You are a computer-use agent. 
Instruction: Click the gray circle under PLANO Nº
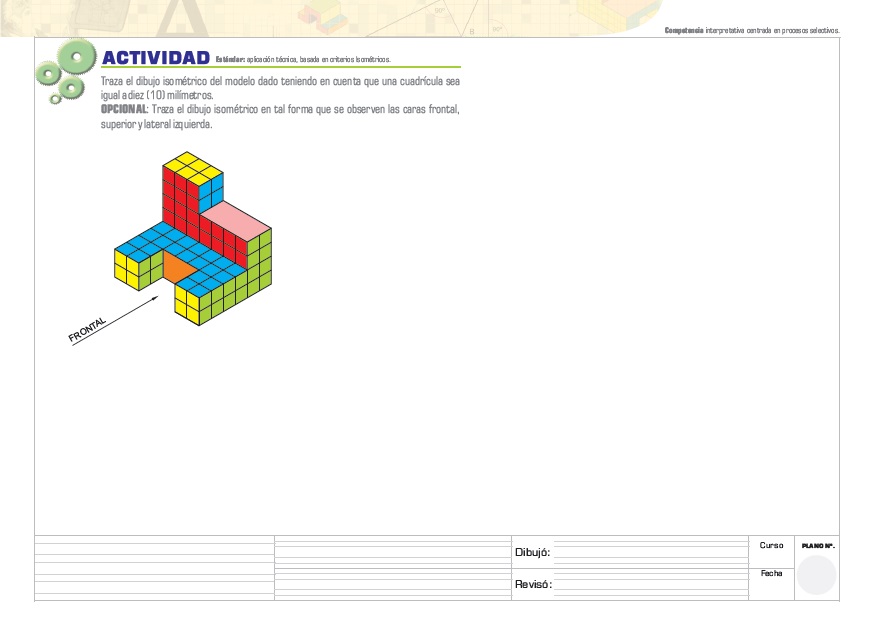[x=817, y=576]
